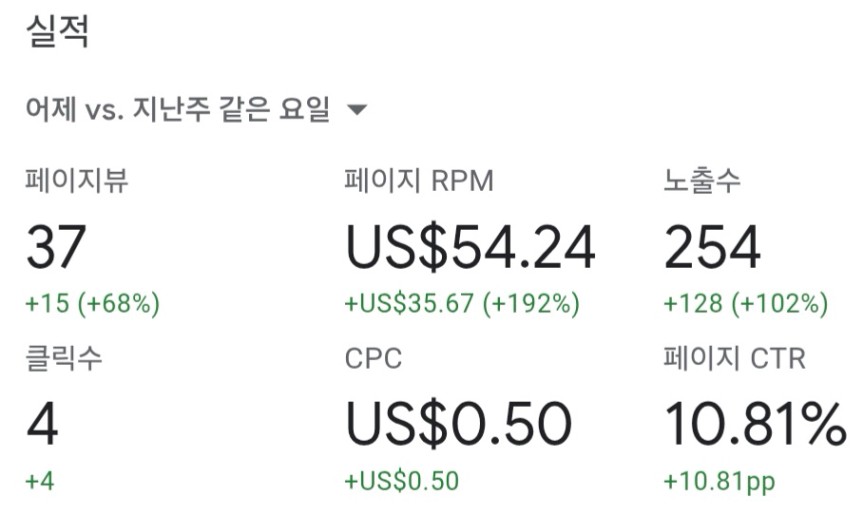Screen dimensions: 864x516
Task: Open the 페이지 RPM metric label
Action: coord(419,181)
